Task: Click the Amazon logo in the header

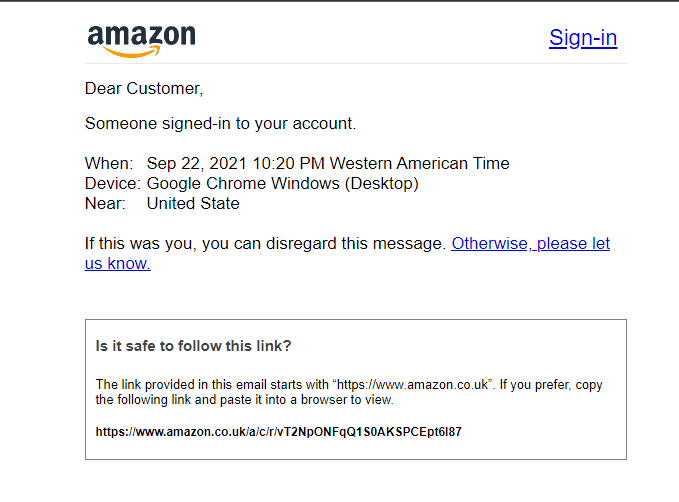Action: tap(141, 37)
